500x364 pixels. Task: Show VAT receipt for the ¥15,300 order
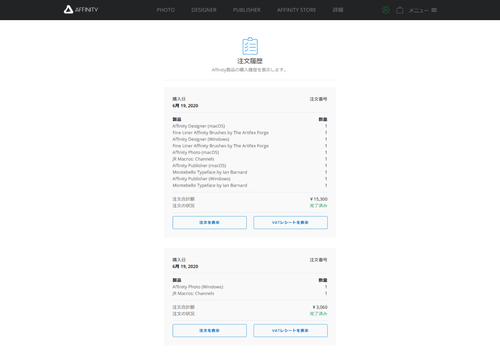290,222
